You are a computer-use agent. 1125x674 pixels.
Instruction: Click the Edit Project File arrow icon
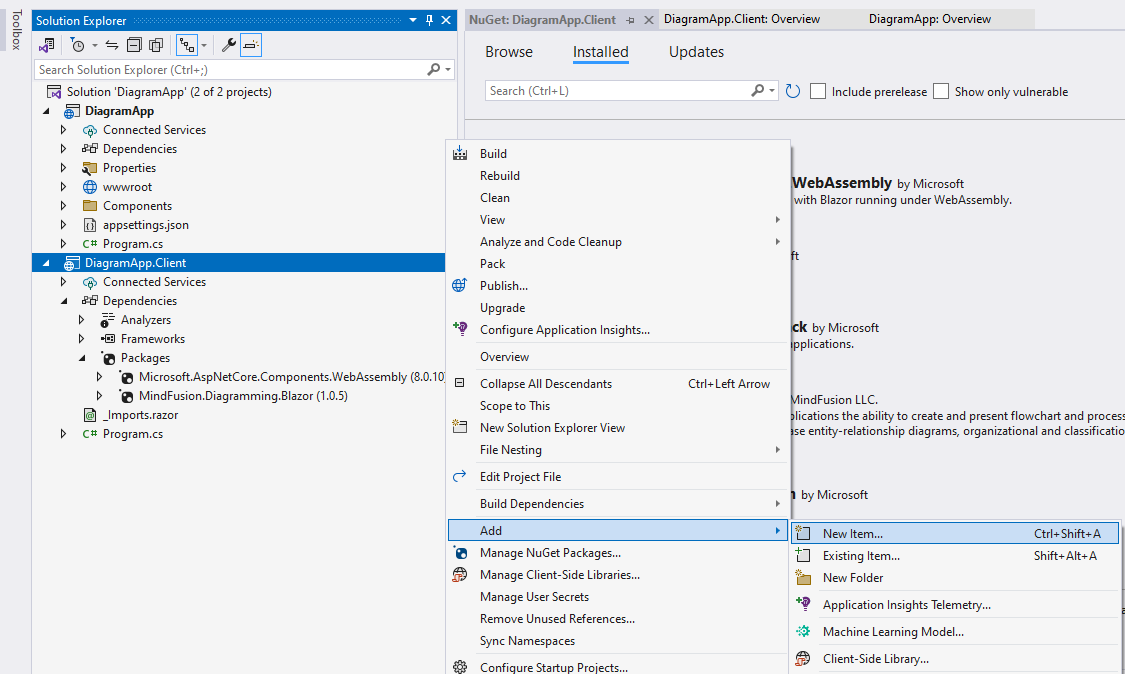tap(460, 476)
